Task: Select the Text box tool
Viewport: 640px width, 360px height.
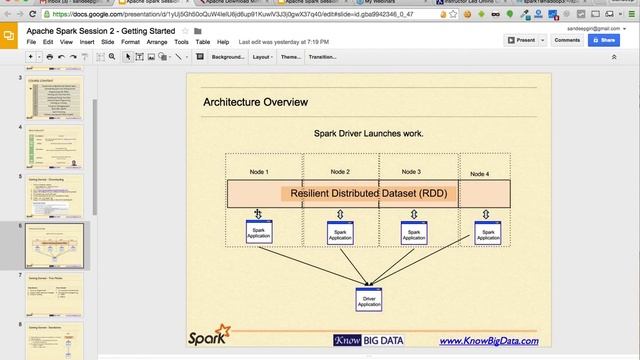Action: (x=140, y=57)
